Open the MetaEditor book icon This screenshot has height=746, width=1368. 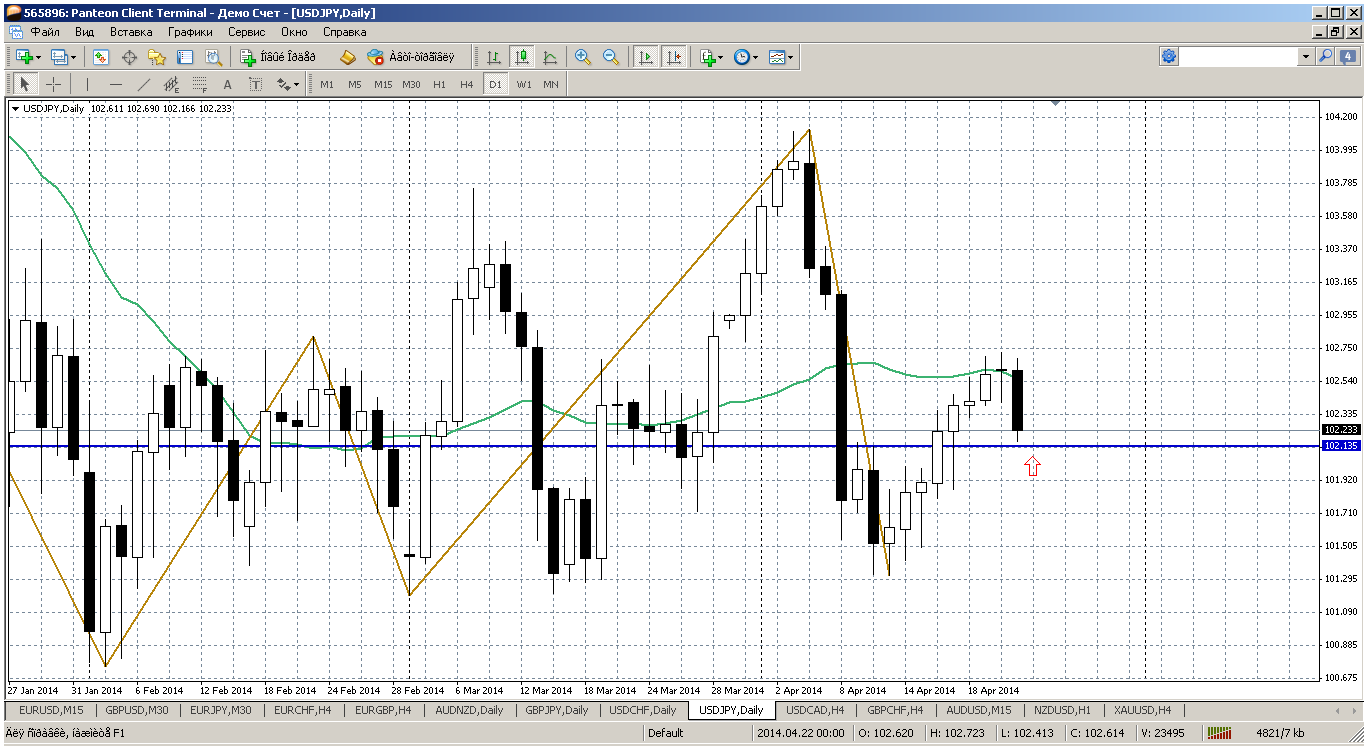(348, 57)
